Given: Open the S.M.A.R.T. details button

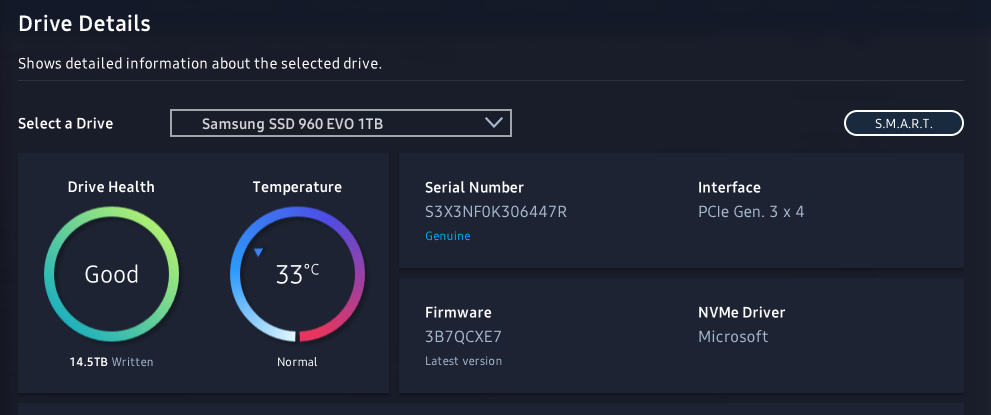Looking at the screenshot, I should [x=904, y=123].
